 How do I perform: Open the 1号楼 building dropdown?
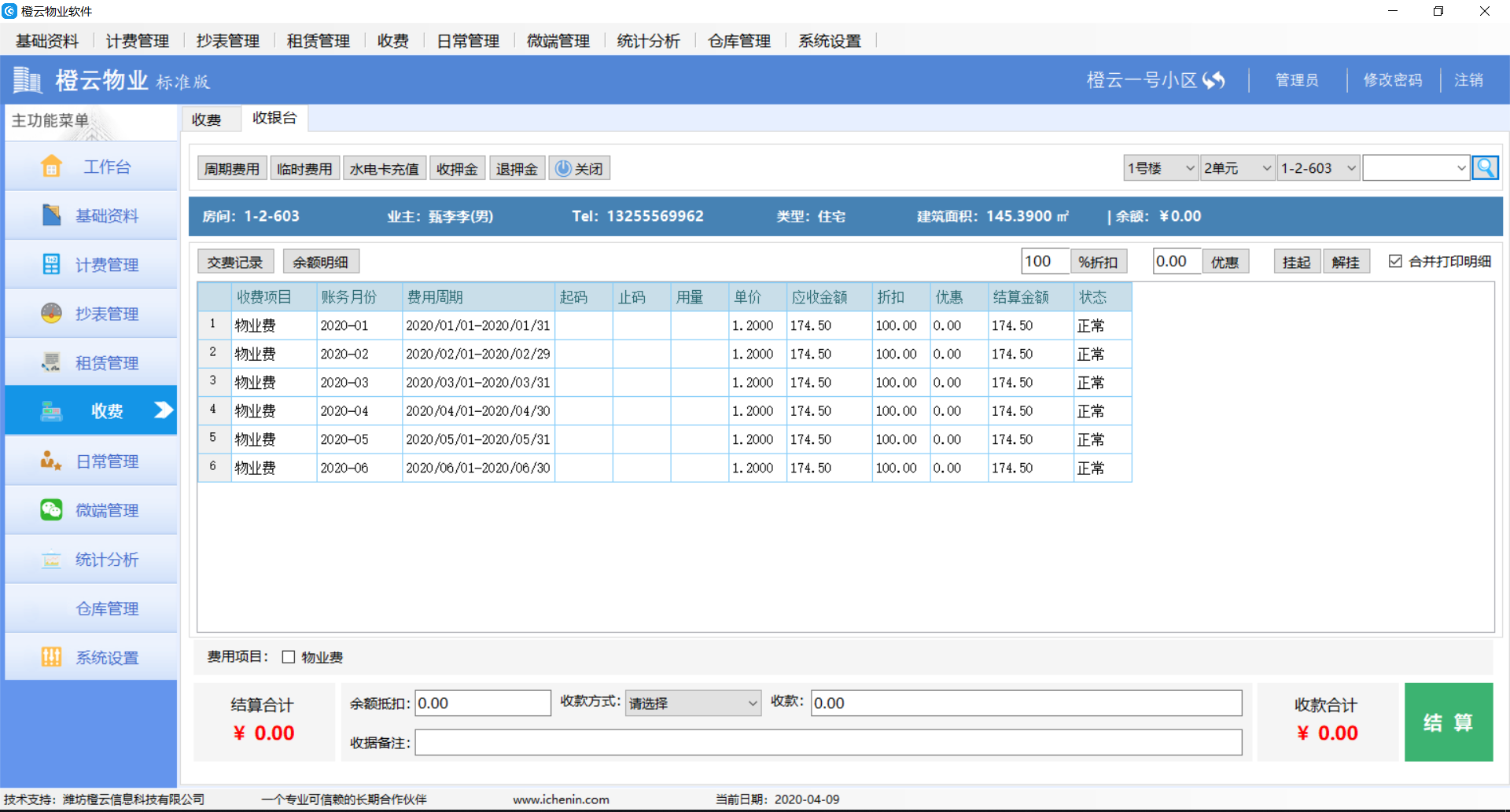[x=1161, y=168]
